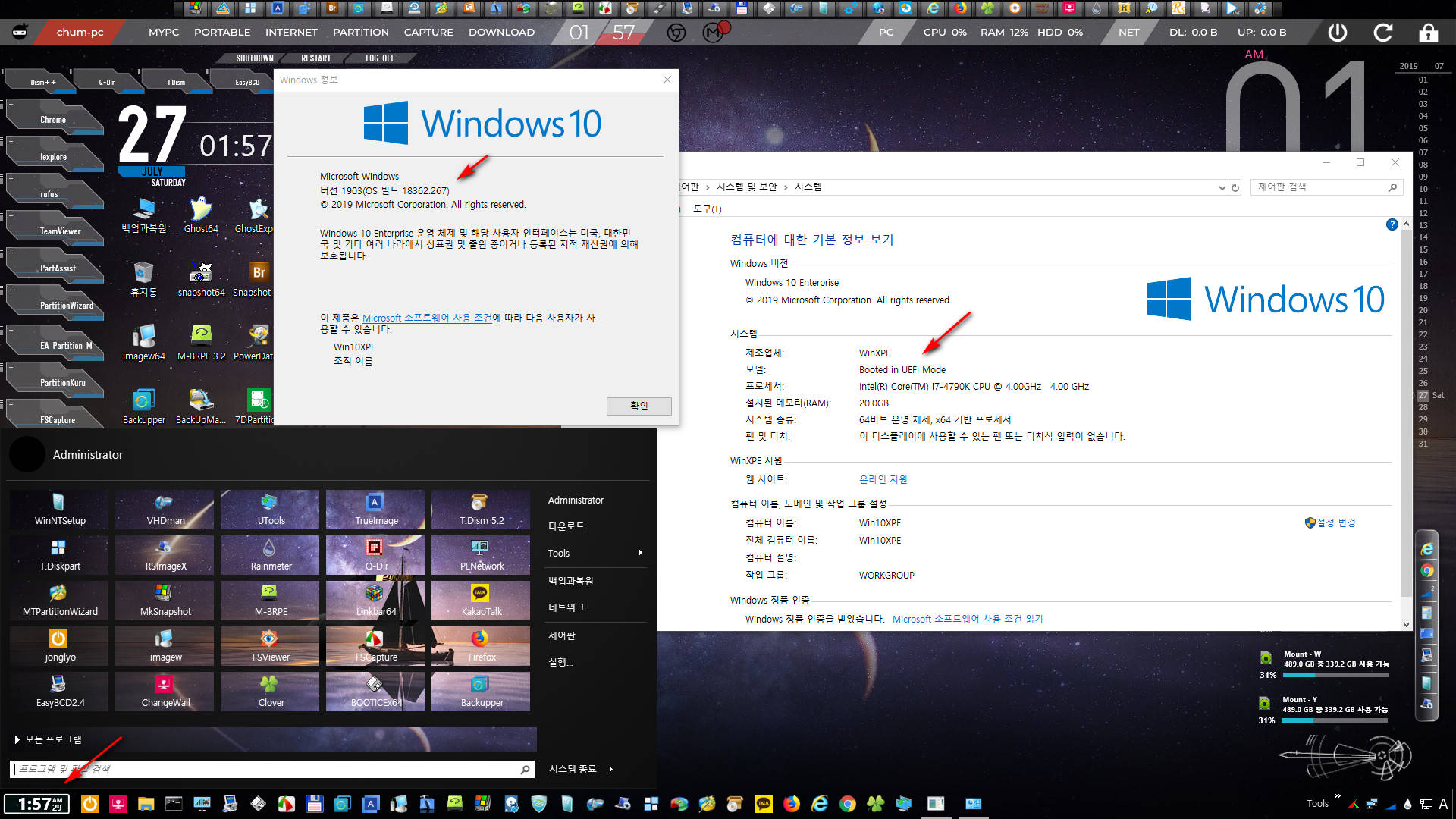
Task: Click 온라인 지원 link in System window
Action: coord(883,479)
